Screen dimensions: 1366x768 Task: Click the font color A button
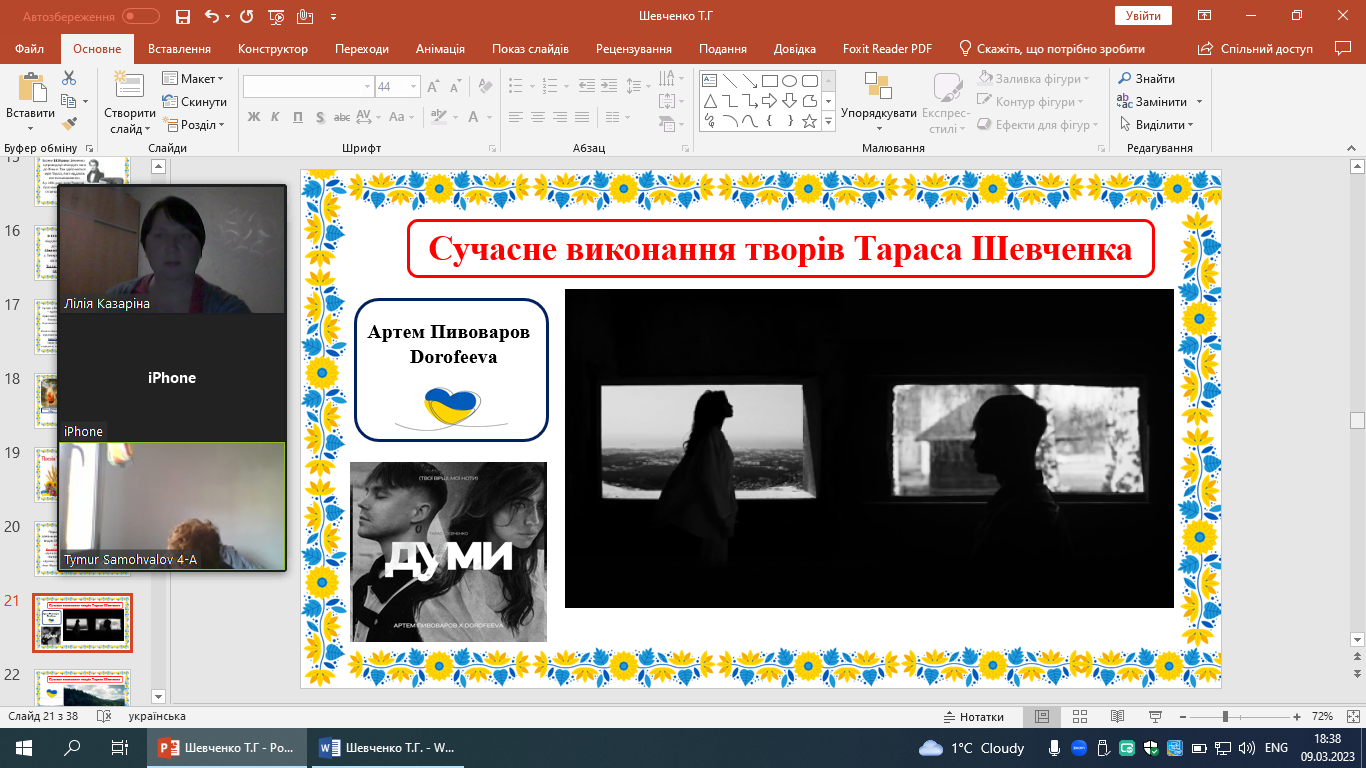click(474, 117)
